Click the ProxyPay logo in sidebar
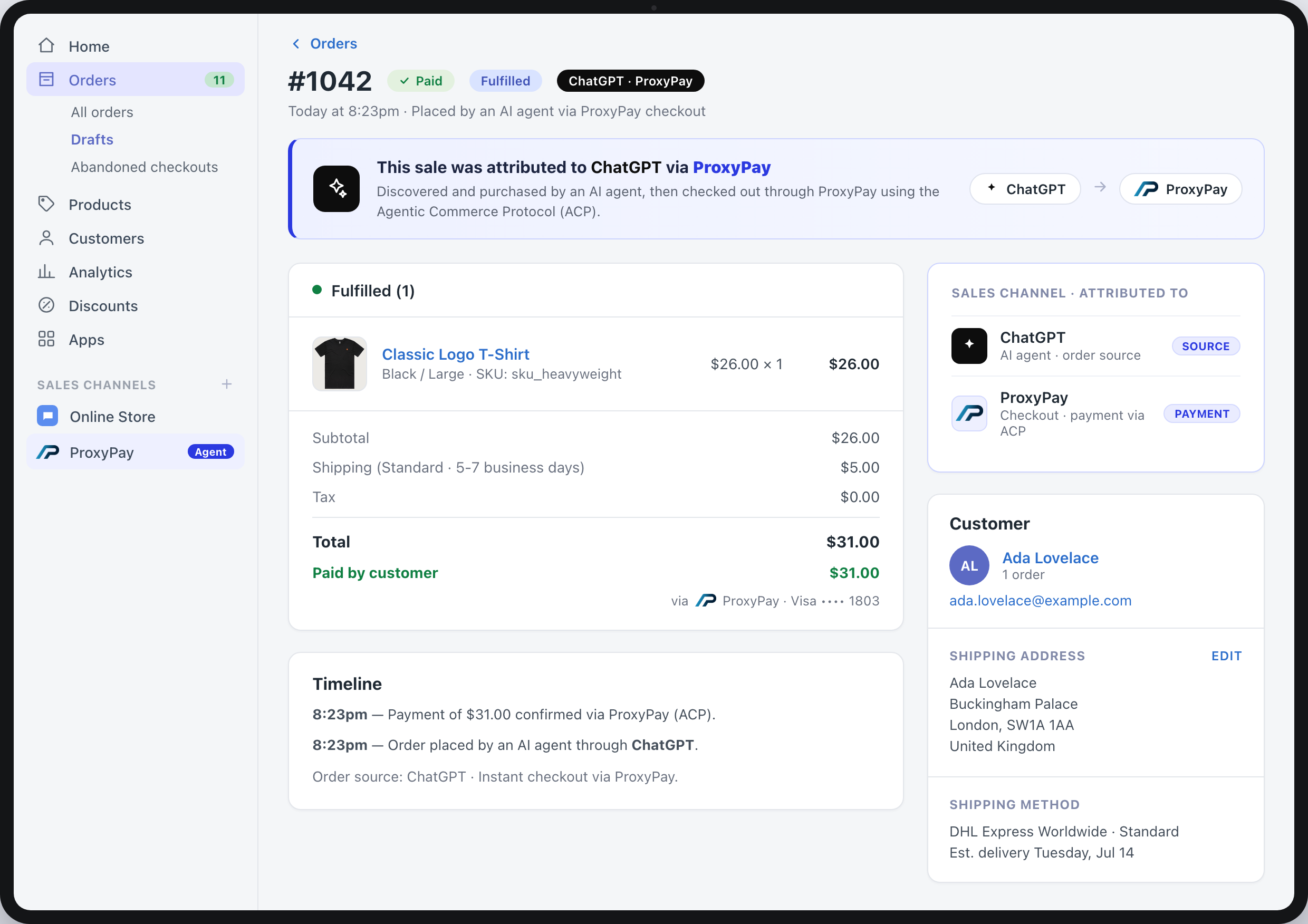 pos(48,453)
